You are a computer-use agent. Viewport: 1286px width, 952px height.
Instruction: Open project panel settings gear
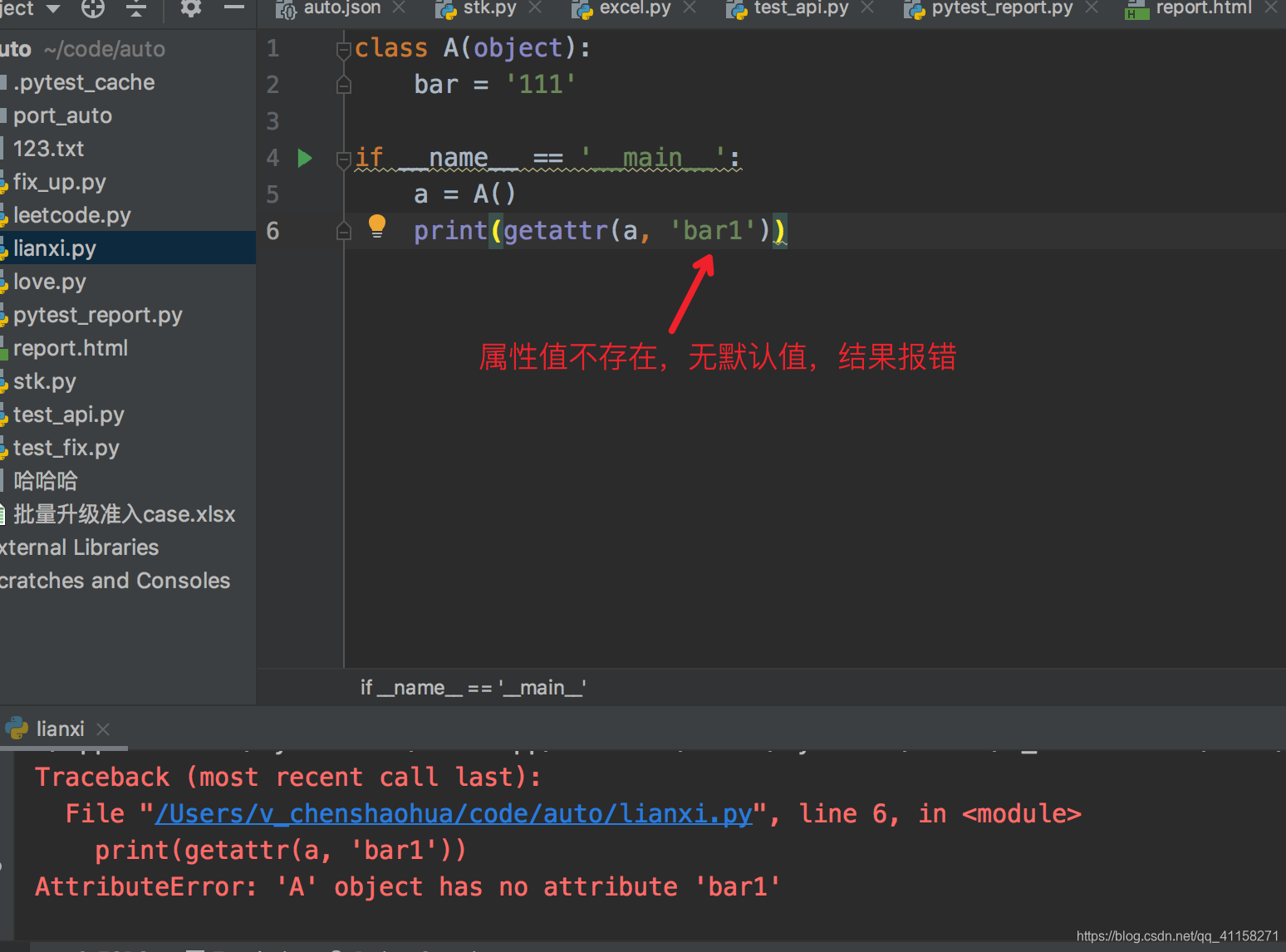[x=191, y=8]
